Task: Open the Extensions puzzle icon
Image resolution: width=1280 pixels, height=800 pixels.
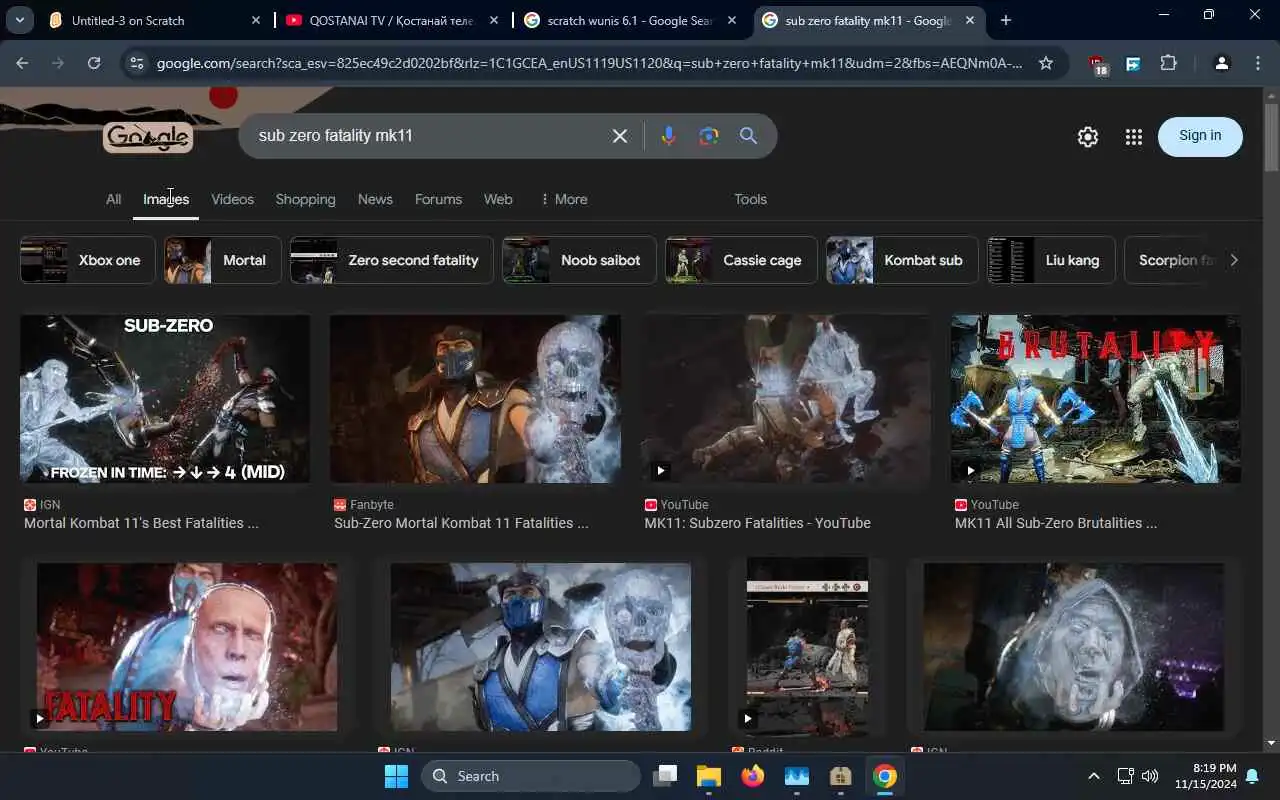Action: 1168,63
